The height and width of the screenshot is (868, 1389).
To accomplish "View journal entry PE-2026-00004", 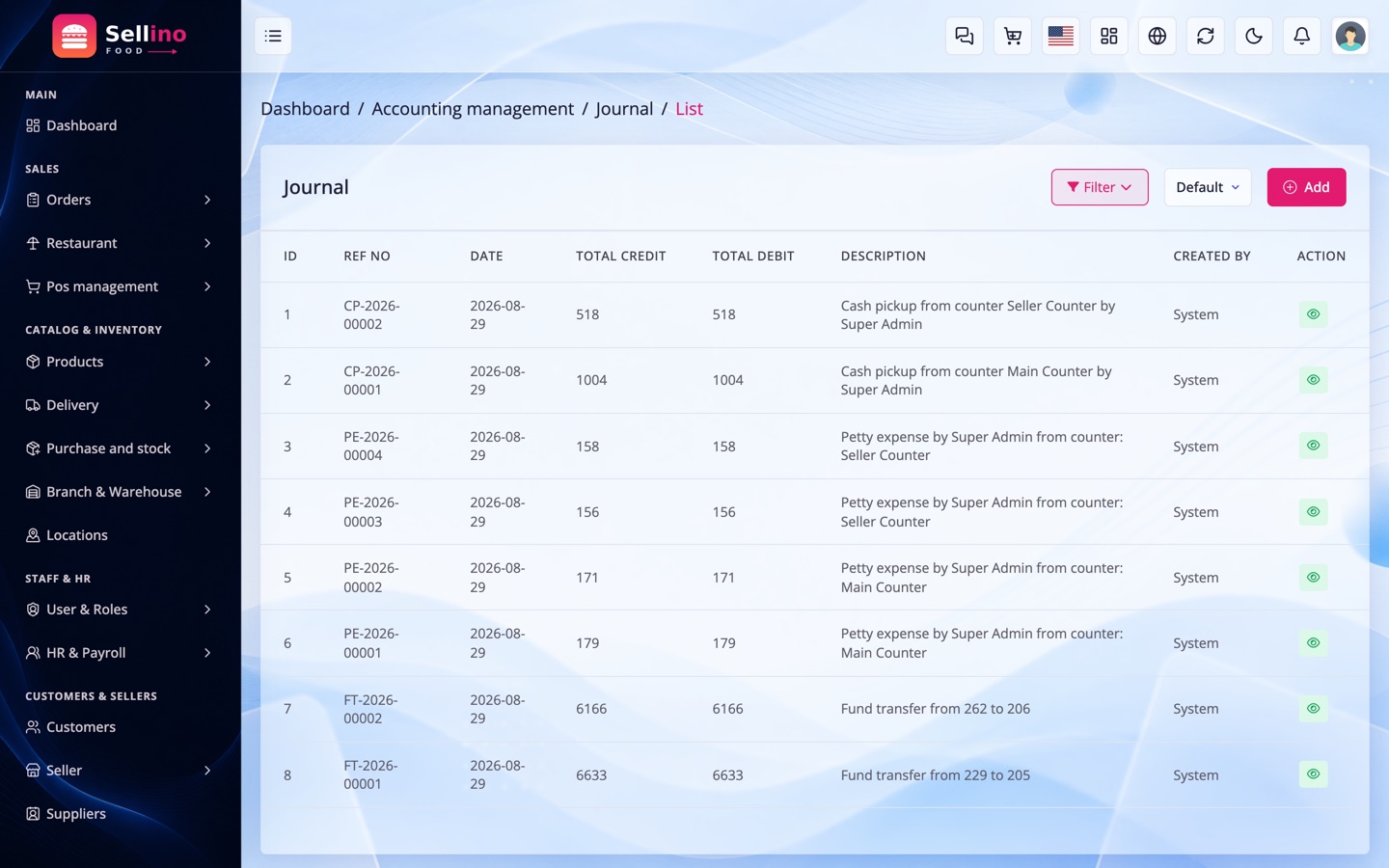I will click(1313, 446).
